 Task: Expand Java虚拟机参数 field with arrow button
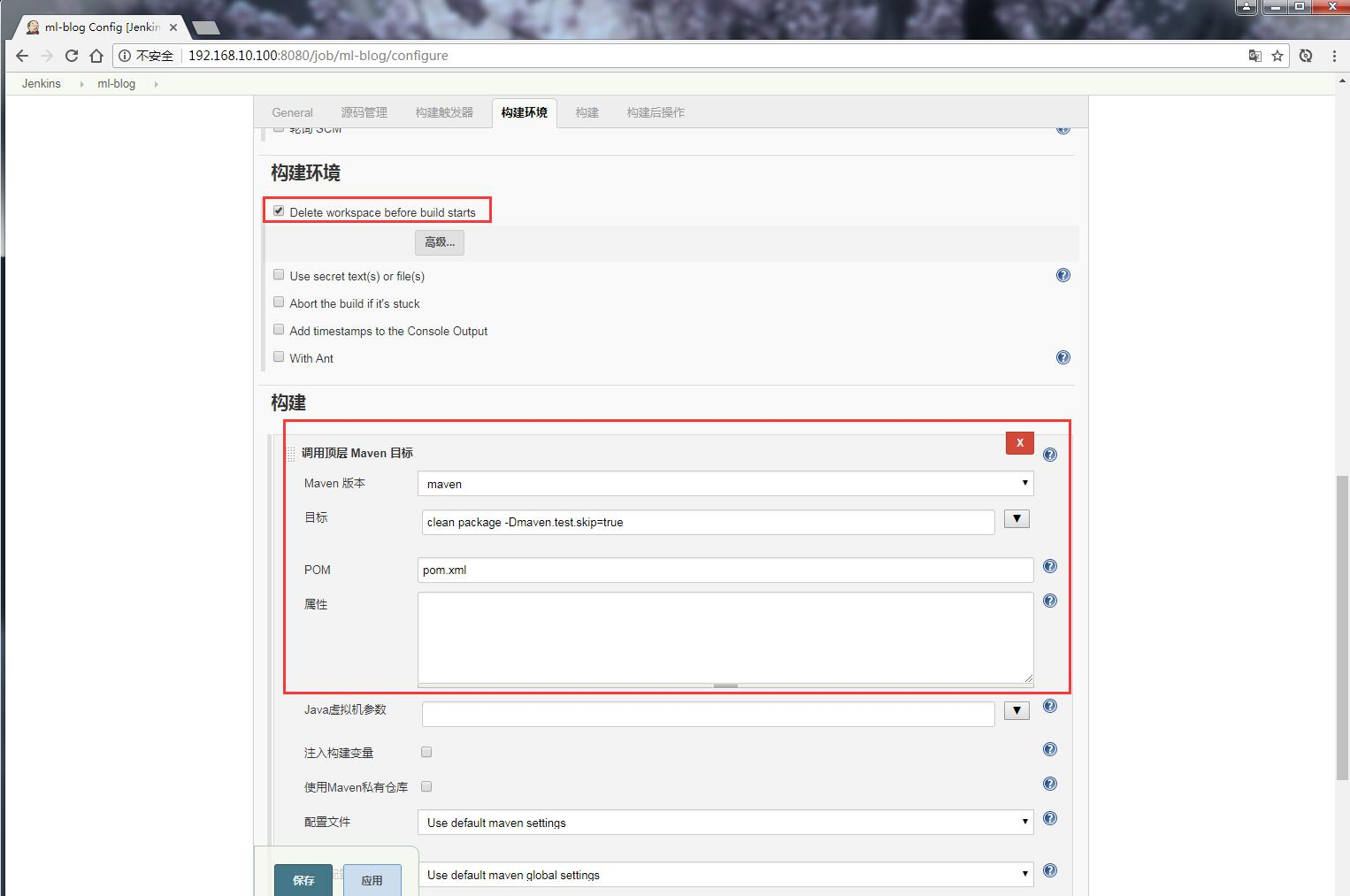(x=1016, y=711)
